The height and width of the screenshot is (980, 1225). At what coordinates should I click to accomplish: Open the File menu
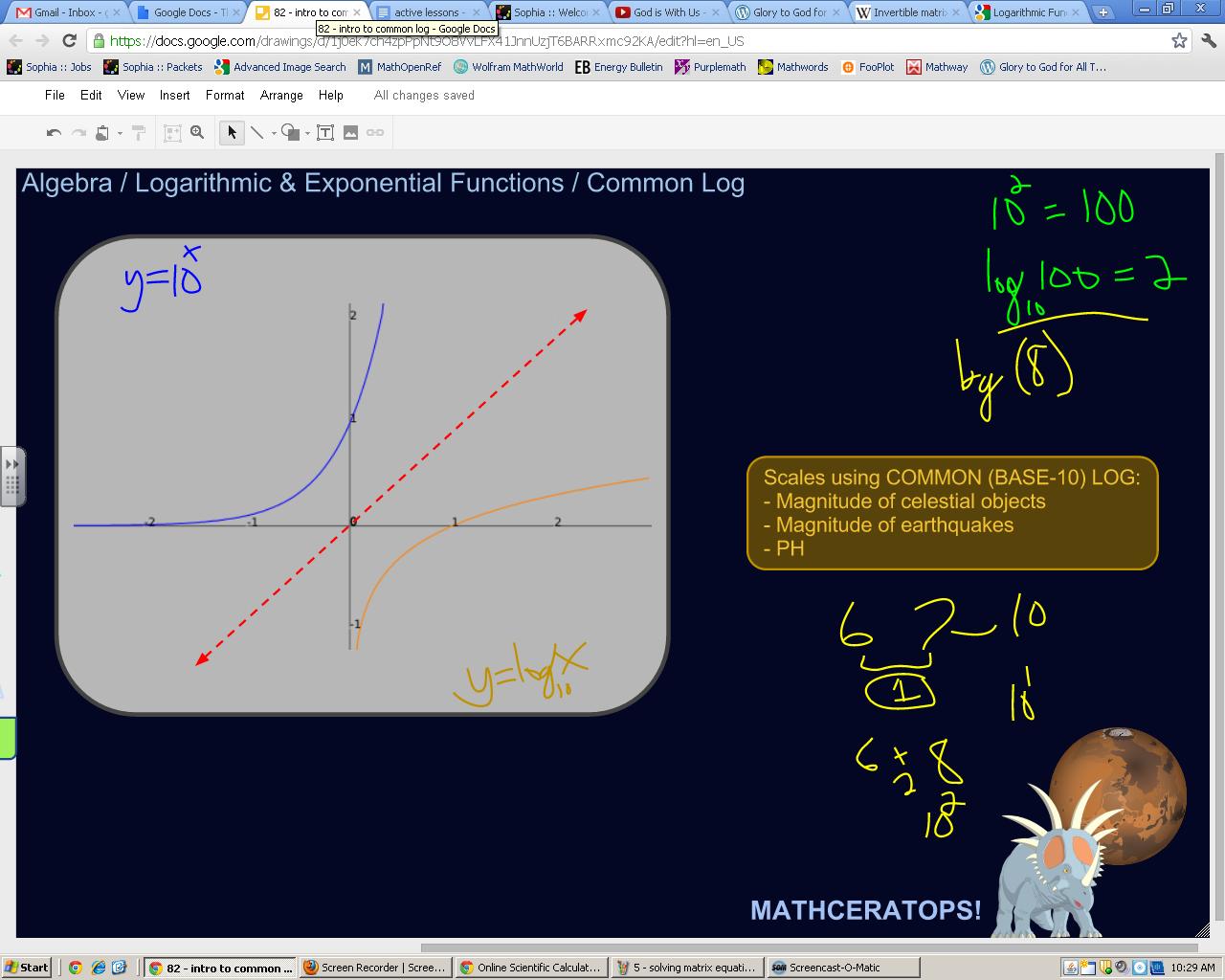tap(55, 95)
